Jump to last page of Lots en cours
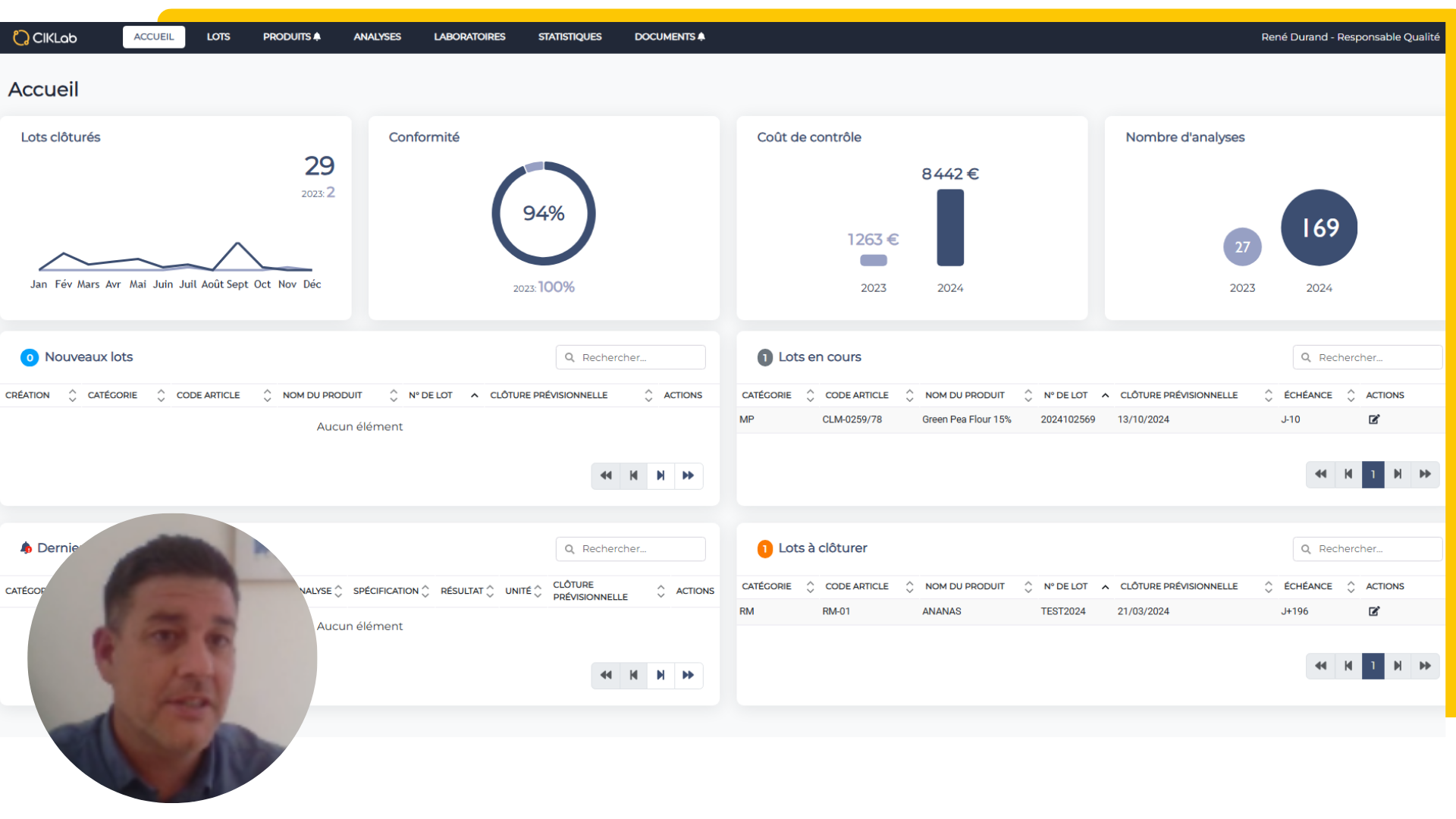This screenshot has height=819, width=1456. point(1425,474)
